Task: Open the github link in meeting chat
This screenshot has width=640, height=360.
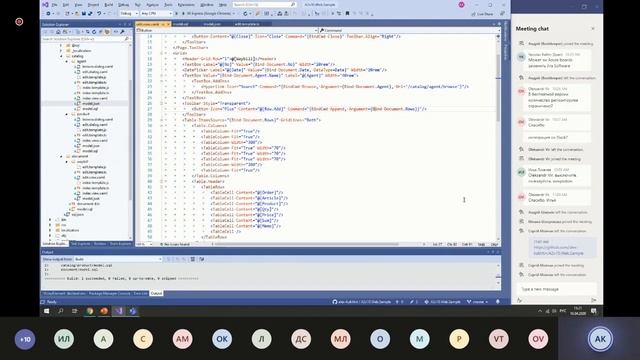Action: (x=558, y=250)
